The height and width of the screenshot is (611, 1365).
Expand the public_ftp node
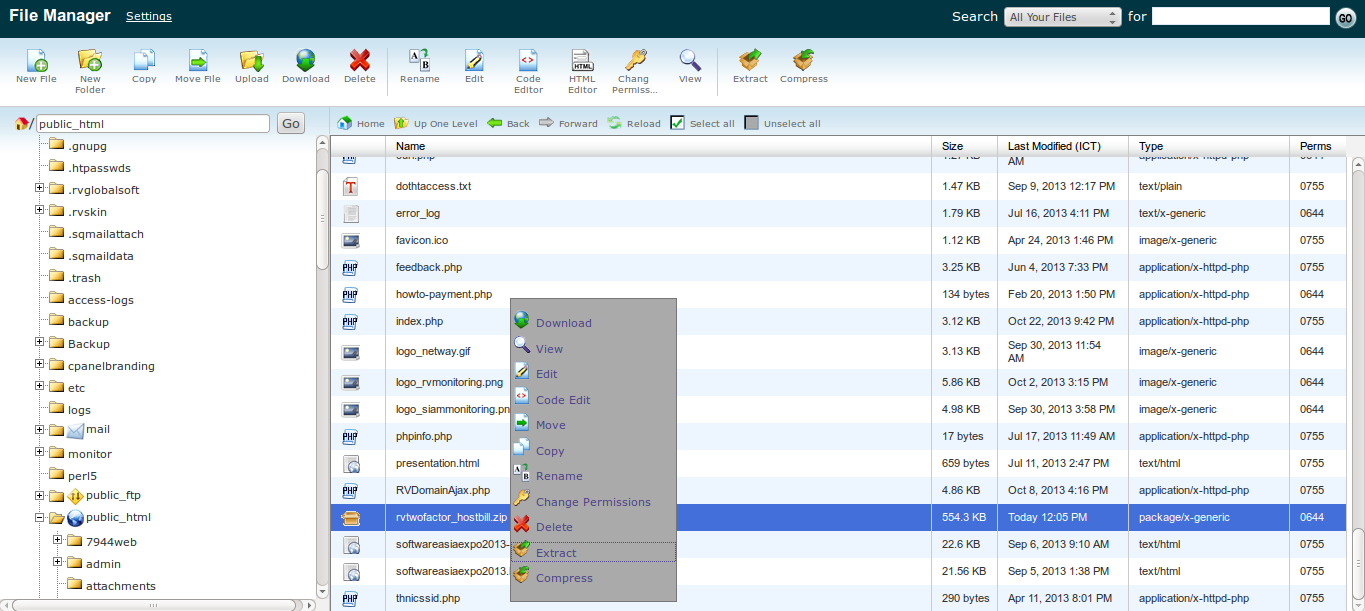pos(40,495)
